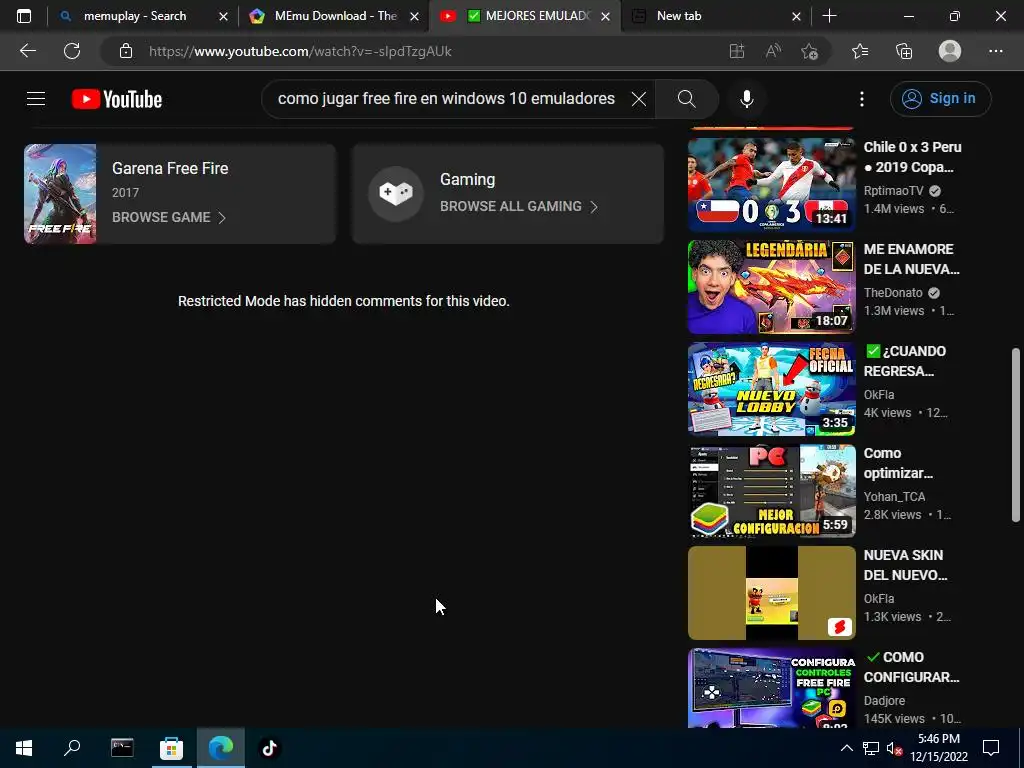The height and width of the screenshot is (768, 1024).
Task: Switch to memuplay - Search tab
Action: tap(135, 16)
